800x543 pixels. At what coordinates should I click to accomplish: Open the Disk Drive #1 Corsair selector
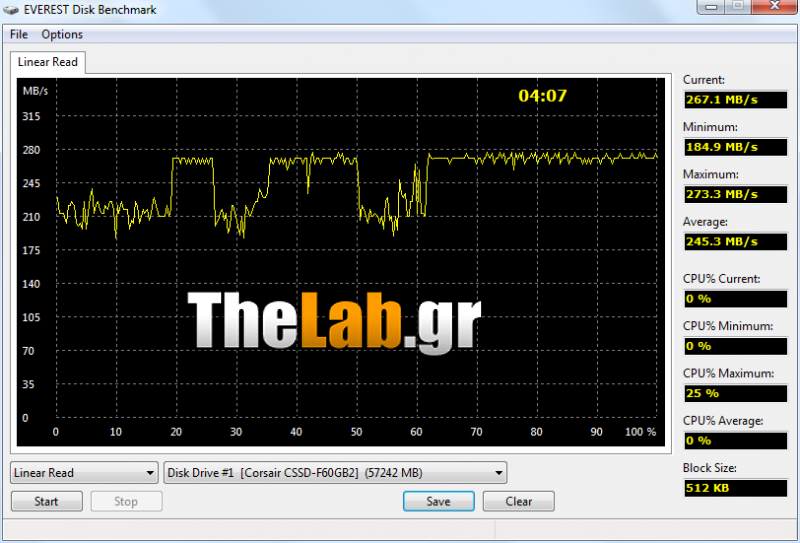tap(335, 473)
